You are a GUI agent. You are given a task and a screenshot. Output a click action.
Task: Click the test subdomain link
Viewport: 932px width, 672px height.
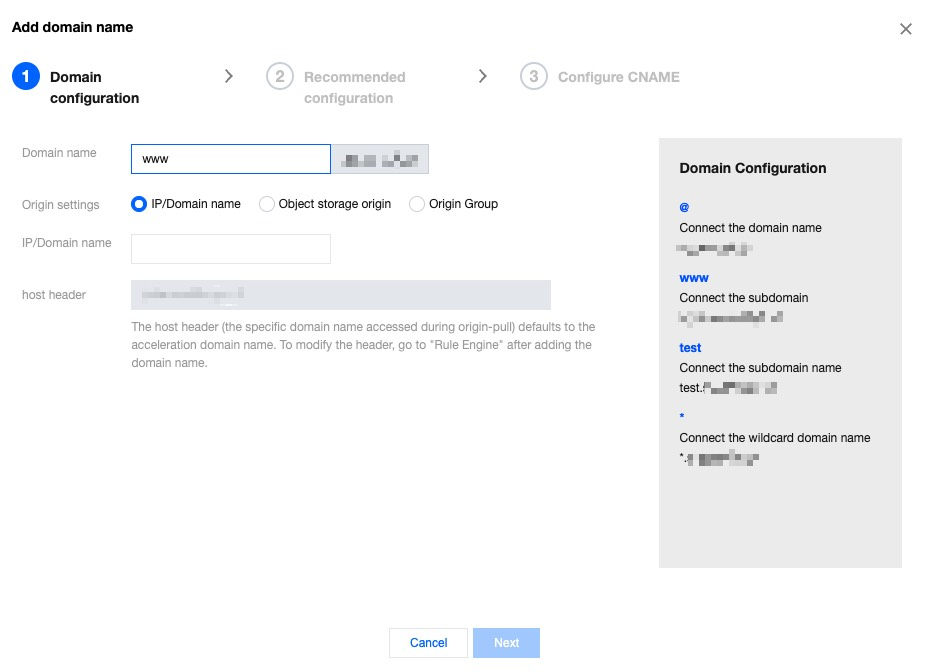tap(688, 347)
